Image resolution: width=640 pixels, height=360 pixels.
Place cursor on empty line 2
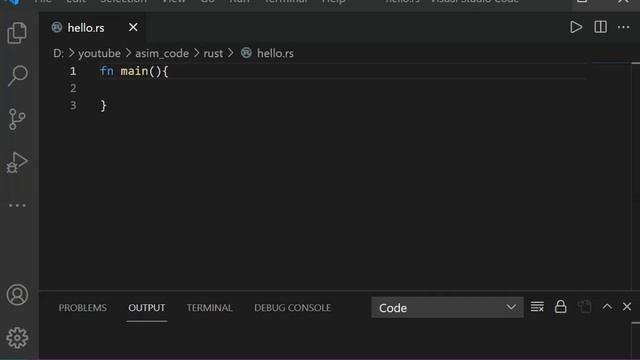343,89
